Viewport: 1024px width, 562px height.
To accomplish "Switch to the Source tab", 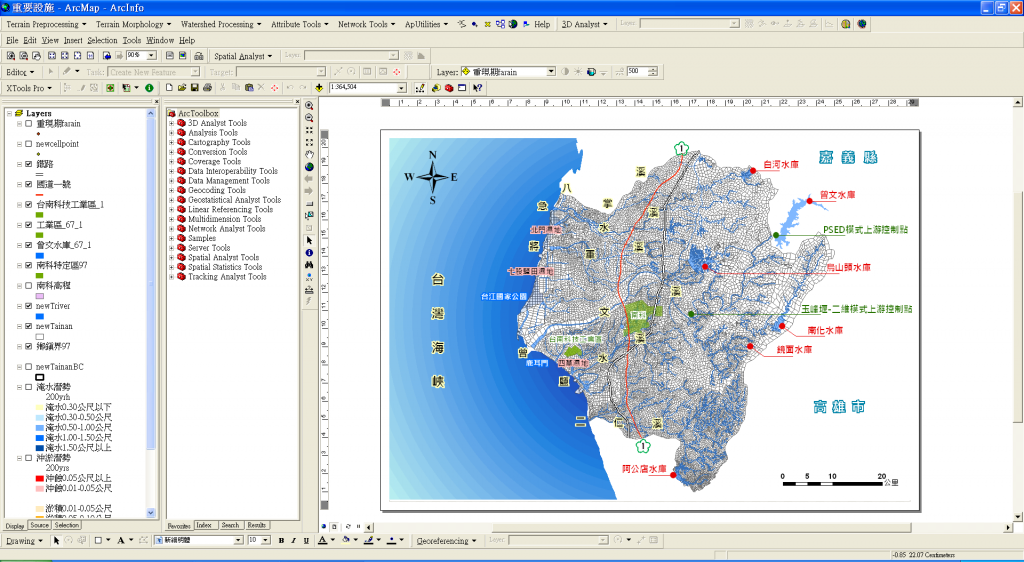I will coord(39,525).
